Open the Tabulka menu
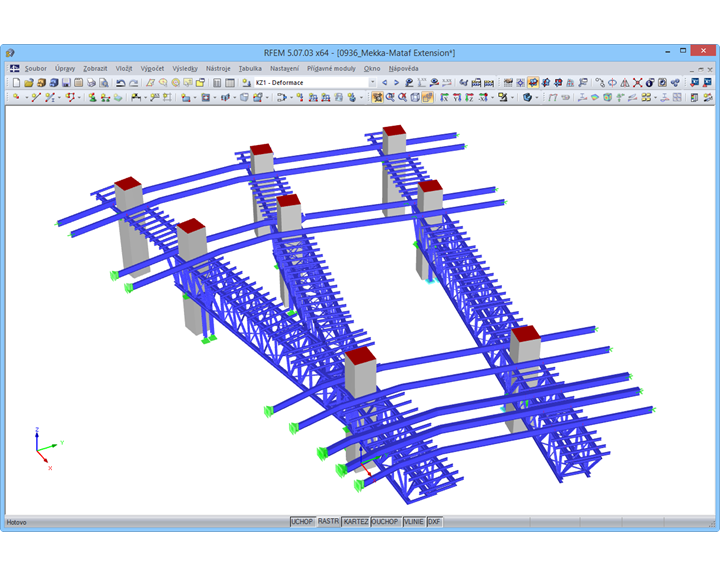 pyautogui.click(x=250, y=68)
